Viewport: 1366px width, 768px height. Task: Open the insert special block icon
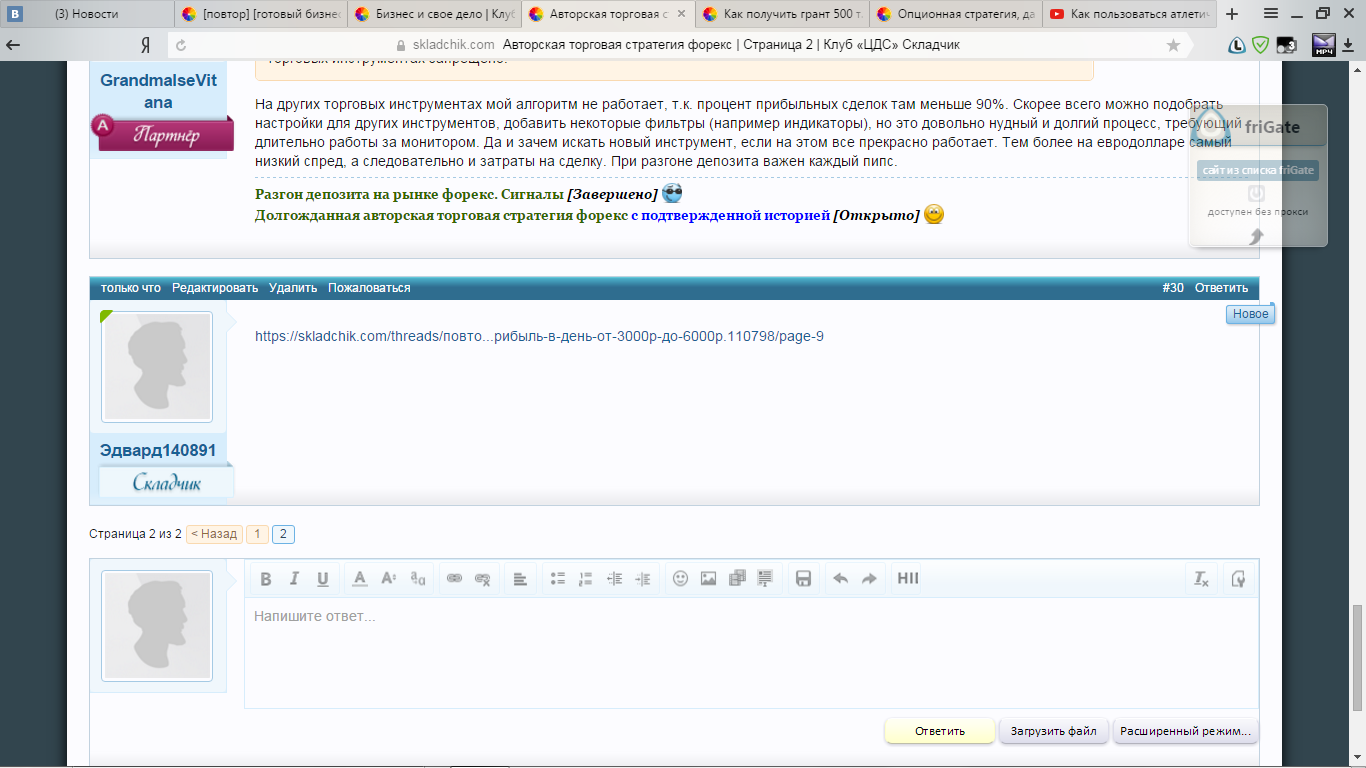pos(766,579)
